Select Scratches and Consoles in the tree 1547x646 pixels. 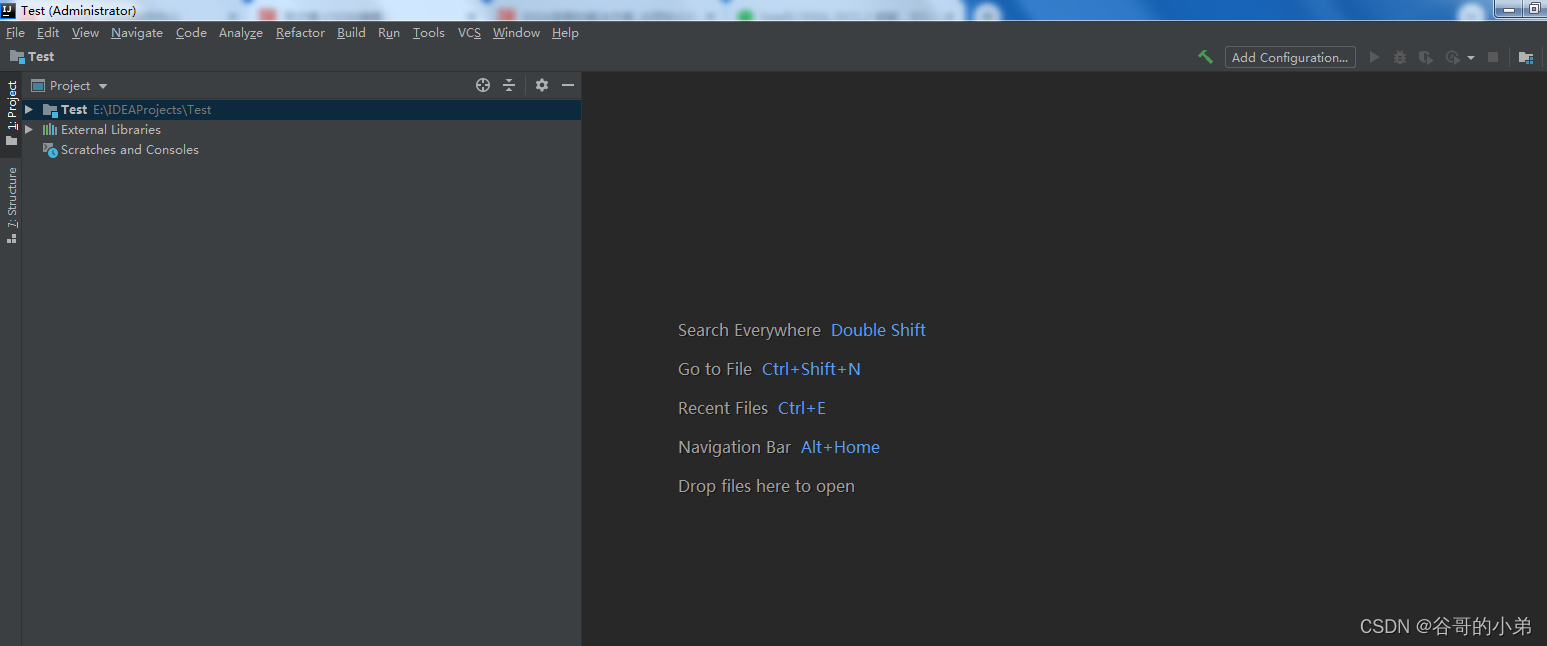tap(129, 150)
